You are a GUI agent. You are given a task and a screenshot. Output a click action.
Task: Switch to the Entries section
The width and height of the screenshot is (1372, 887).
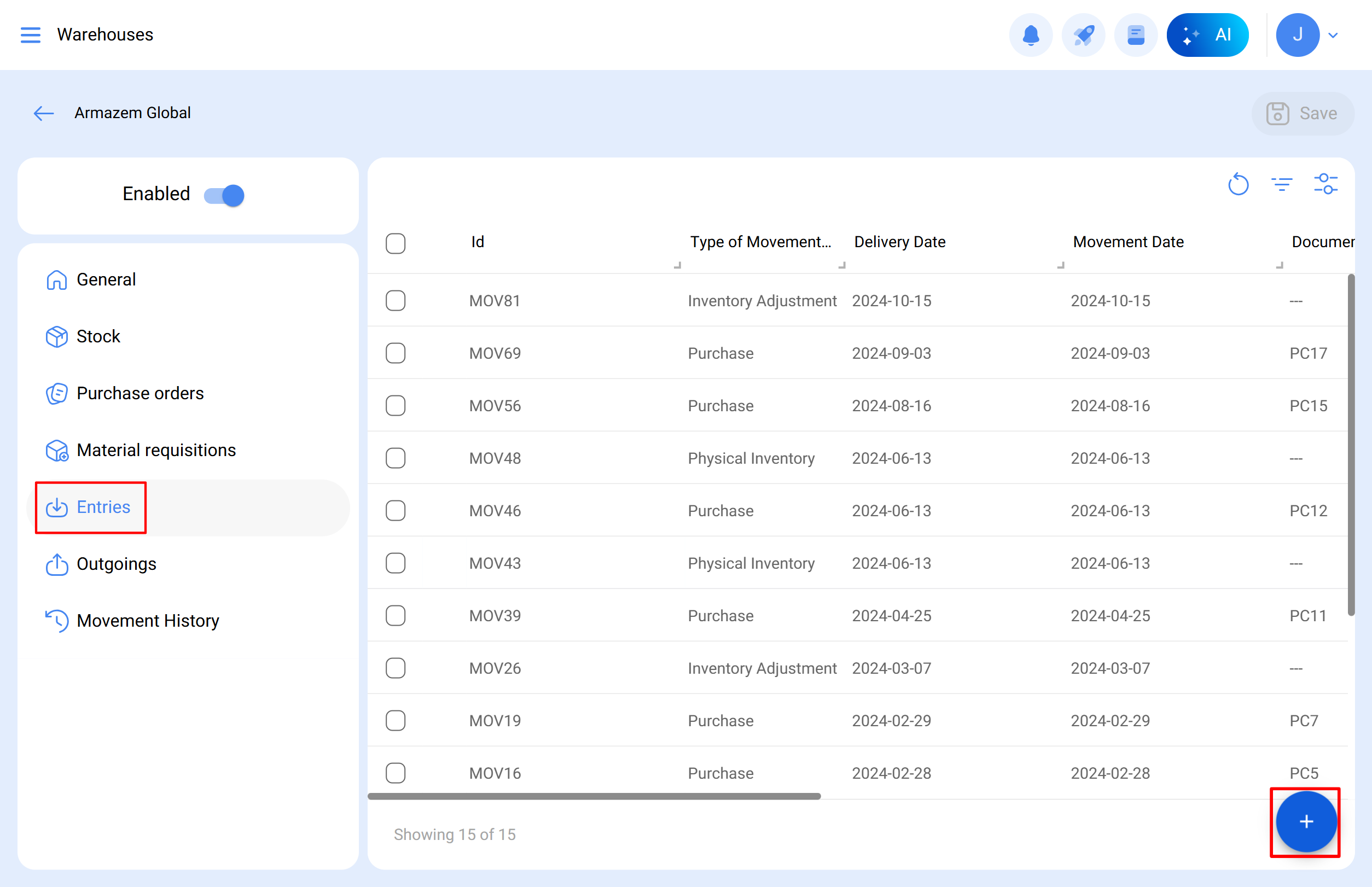(104, 507)
